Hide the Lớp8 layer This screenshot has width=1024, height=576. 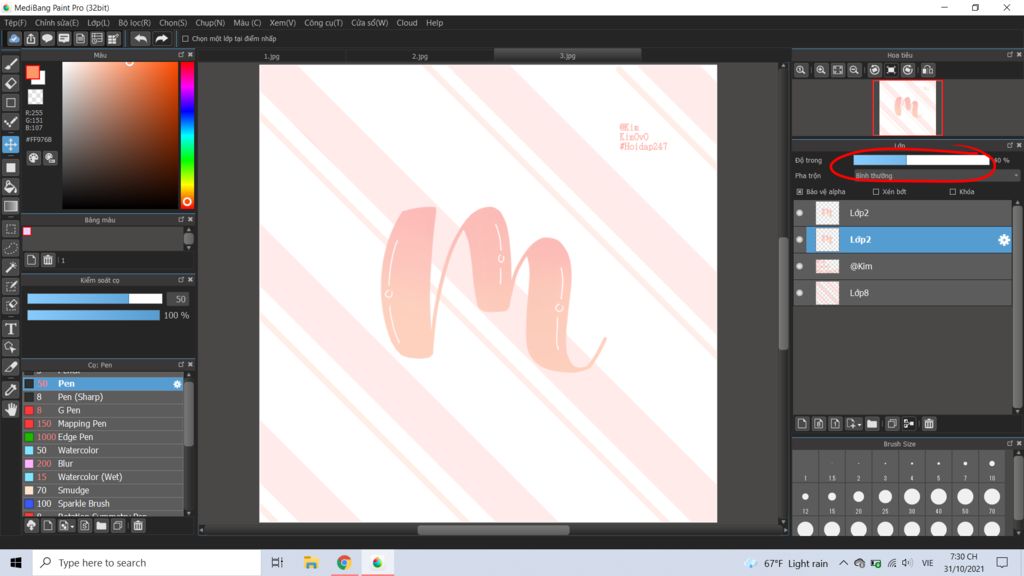tap(799, 293)
